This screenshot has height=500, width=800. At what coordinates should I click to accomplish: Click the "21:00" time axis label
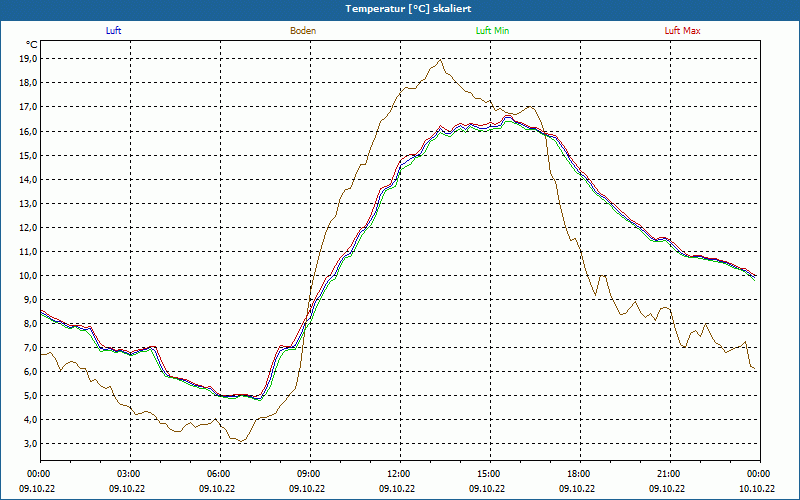[670, 474]
